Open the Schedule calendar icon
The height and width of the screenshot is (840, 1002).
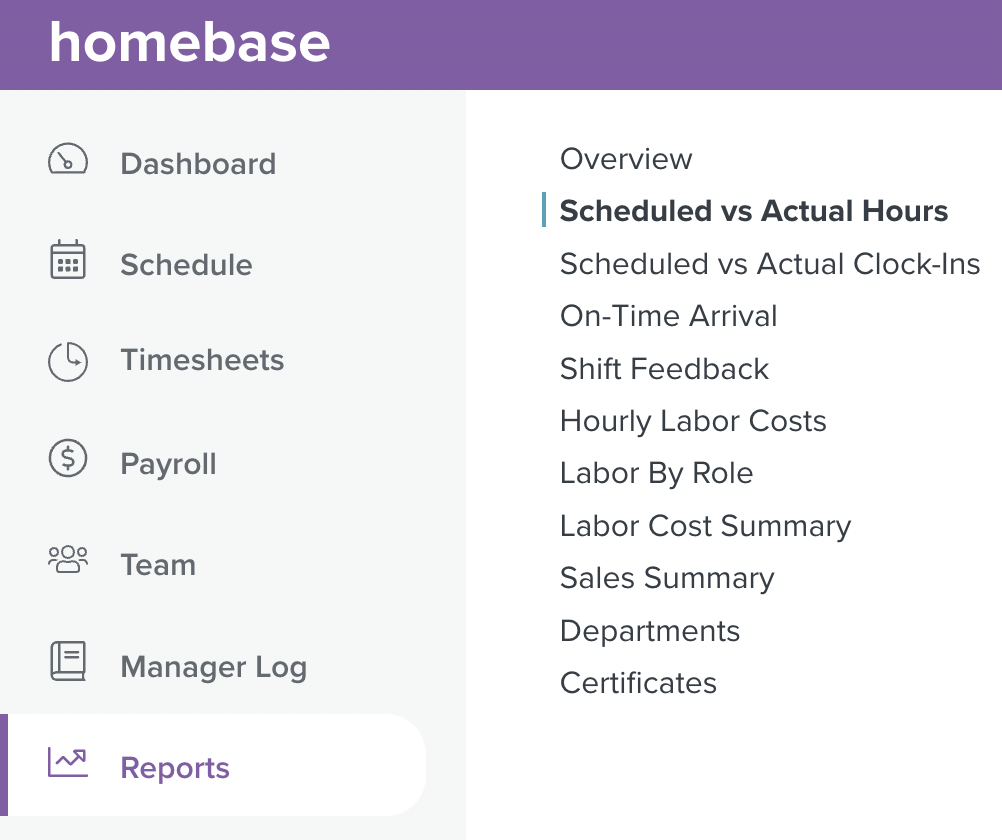[68, 260]
